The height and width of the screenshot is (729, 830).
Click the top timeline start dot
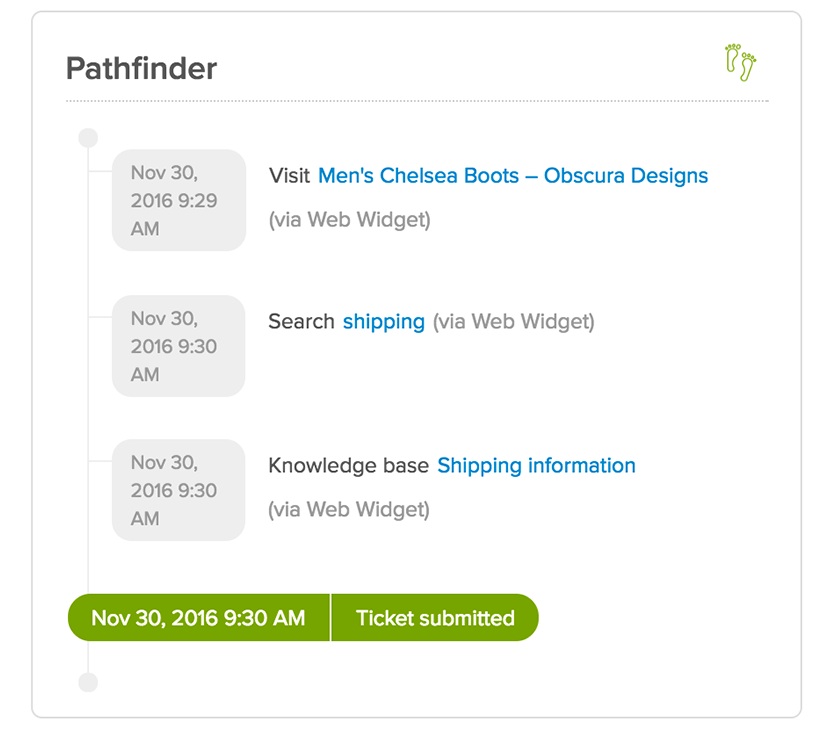(88, 138)
